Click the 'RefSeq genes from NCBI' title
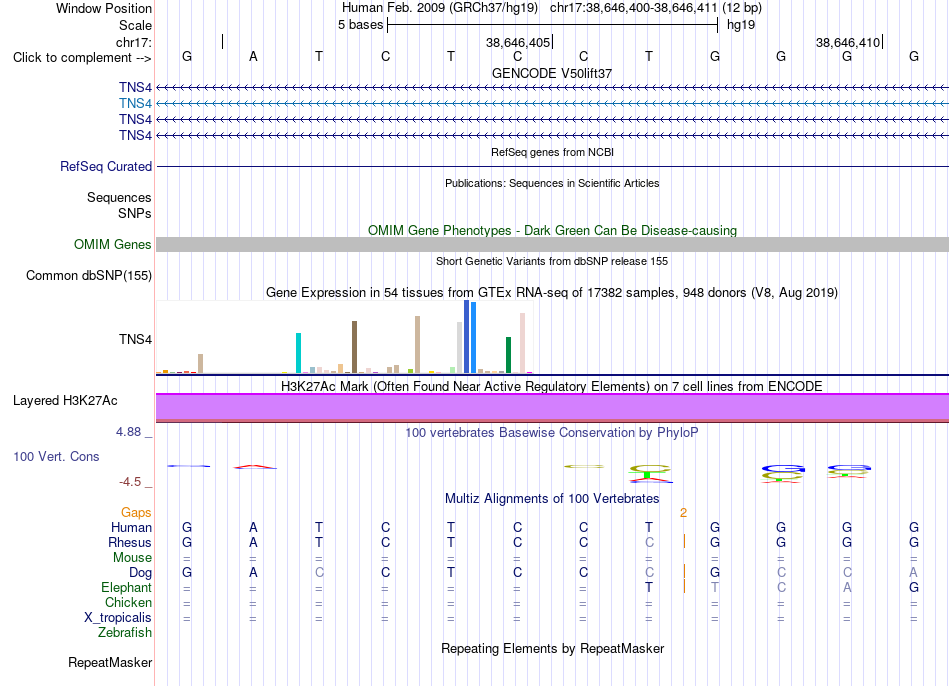 click(552, 152)
